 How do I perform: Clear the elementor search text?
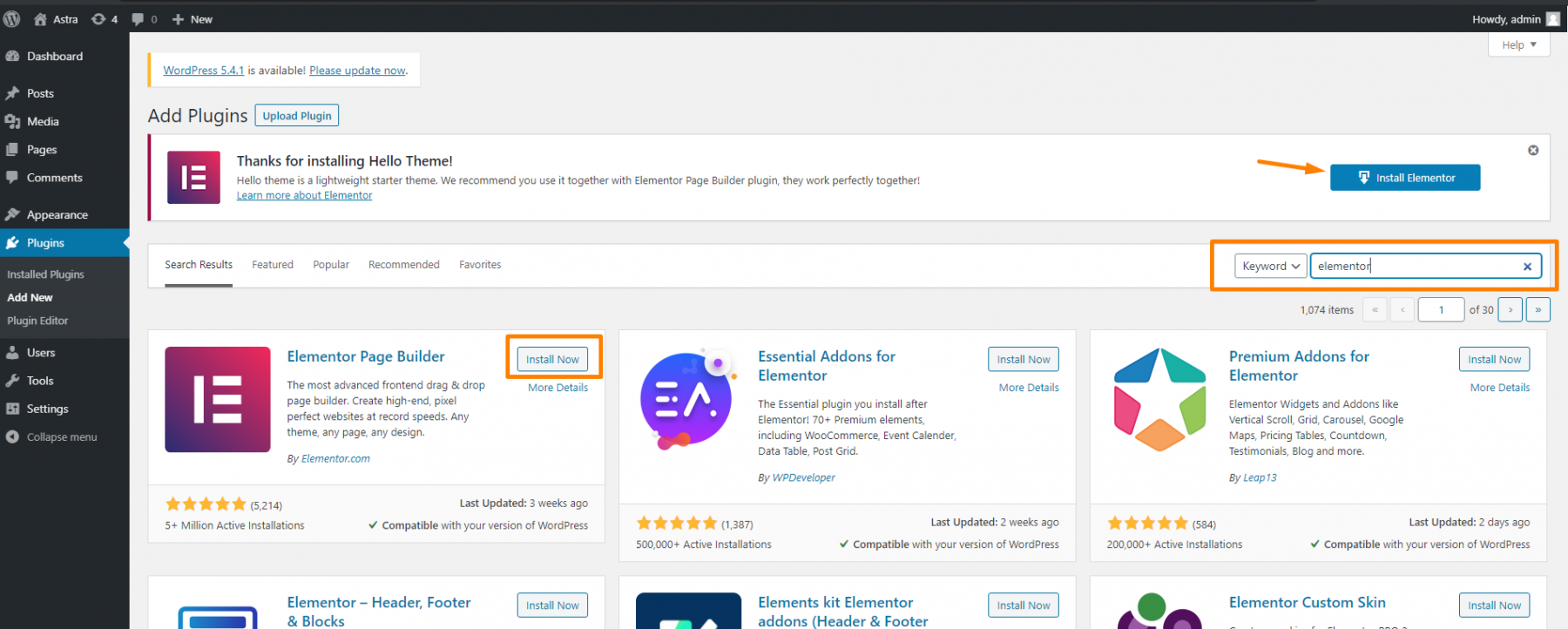tap(1527, 267)
